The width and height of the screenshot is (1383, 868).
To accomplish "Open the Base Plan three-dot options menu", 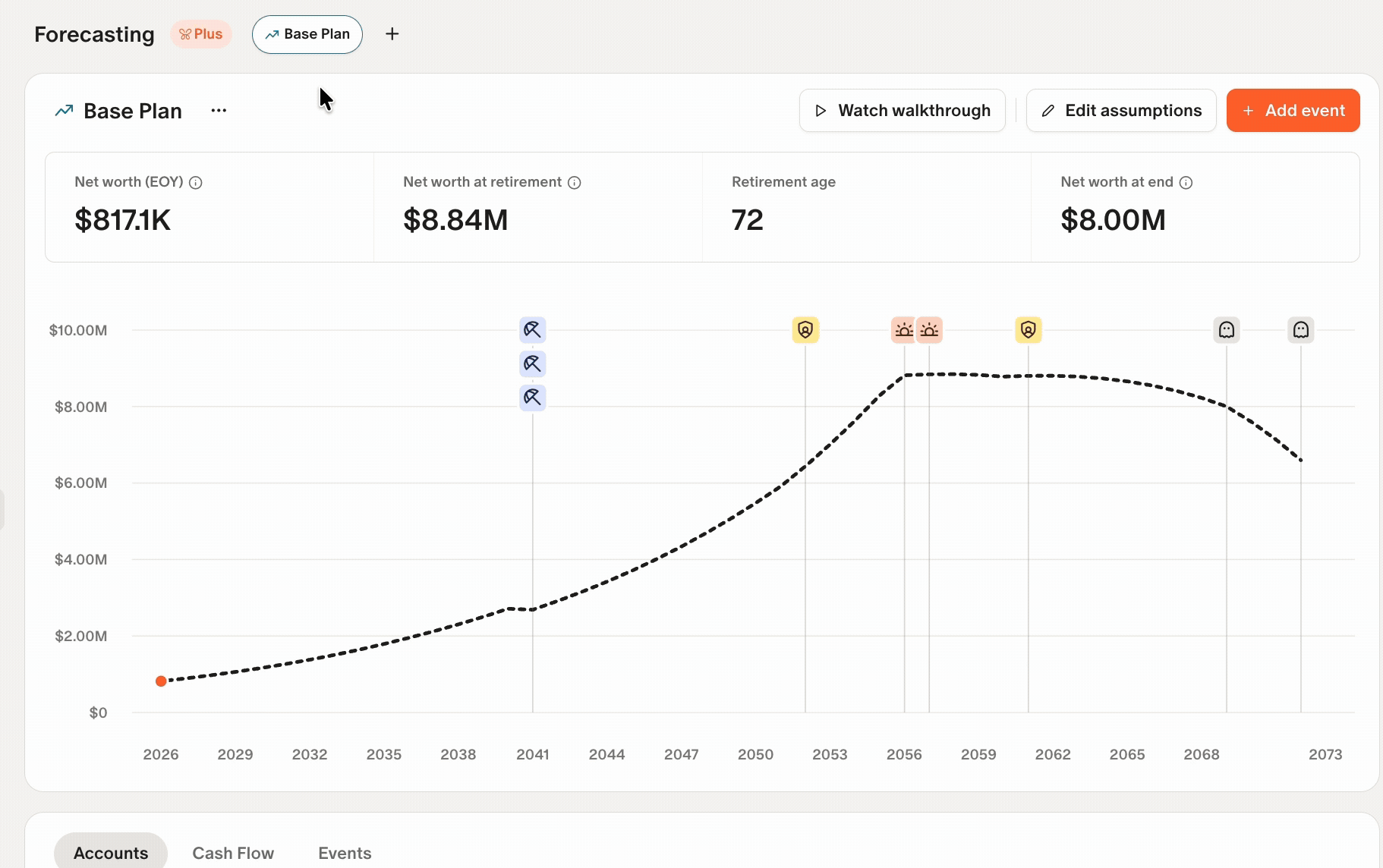I will [219, 111].
